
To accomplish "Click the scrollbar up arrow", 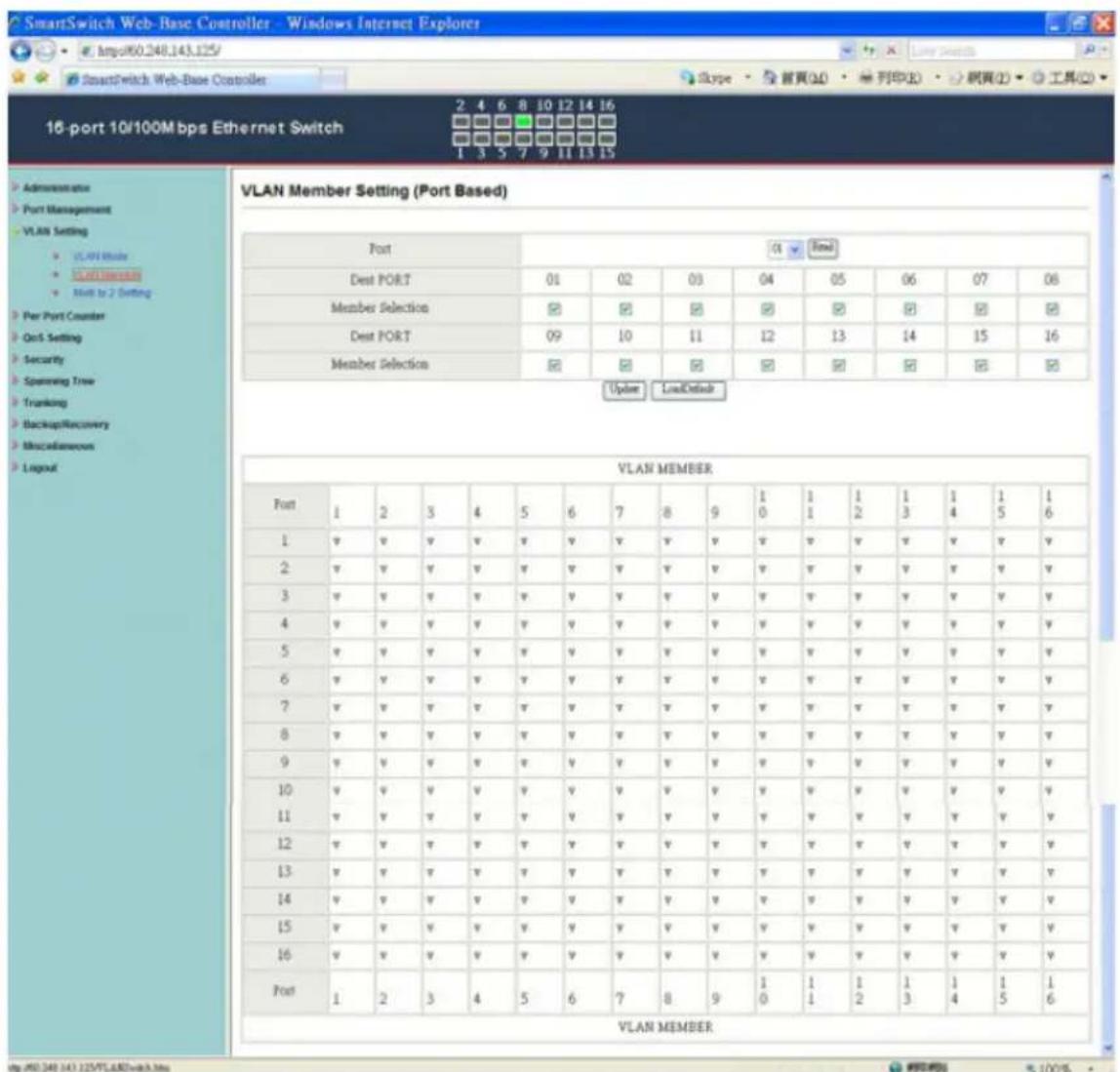I will [x=1106, y=176].
